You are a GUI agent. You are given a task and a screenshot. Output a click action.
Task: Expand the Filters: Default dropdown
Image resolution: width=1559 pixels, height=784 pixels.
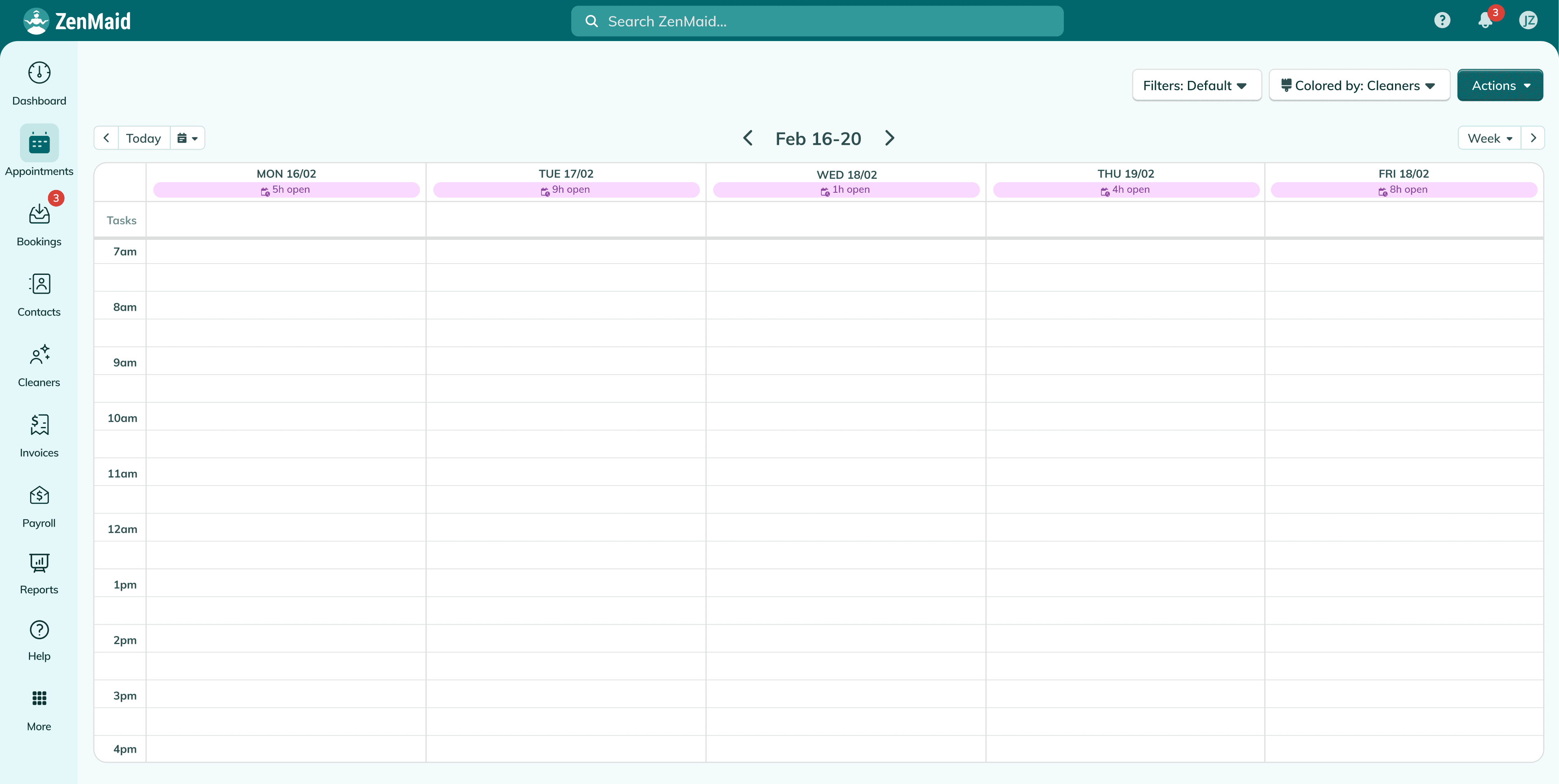[x=1197, y=85]
